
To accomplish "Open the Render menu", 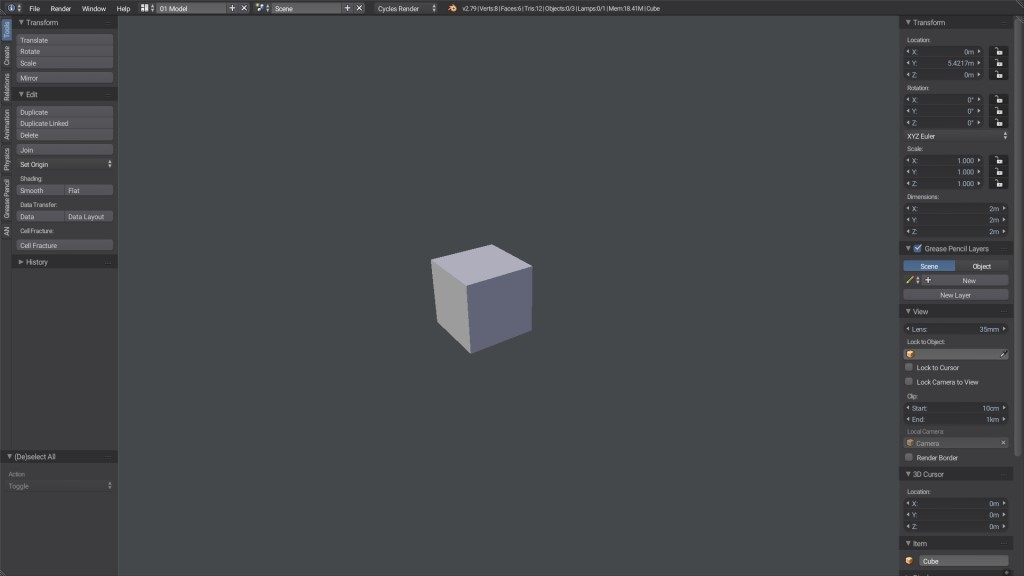I will (59, 7).
